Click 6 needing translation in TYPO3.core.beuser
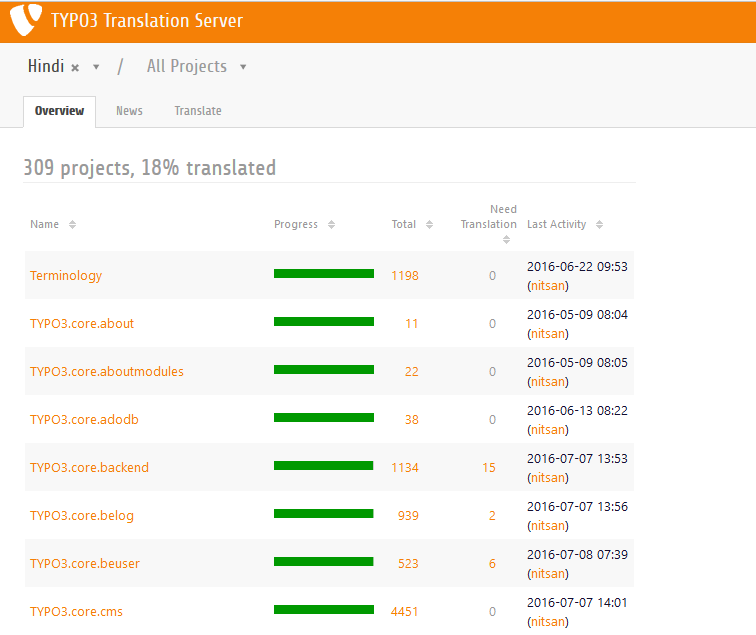Screen dimensions: 756x635 (492, 564)
